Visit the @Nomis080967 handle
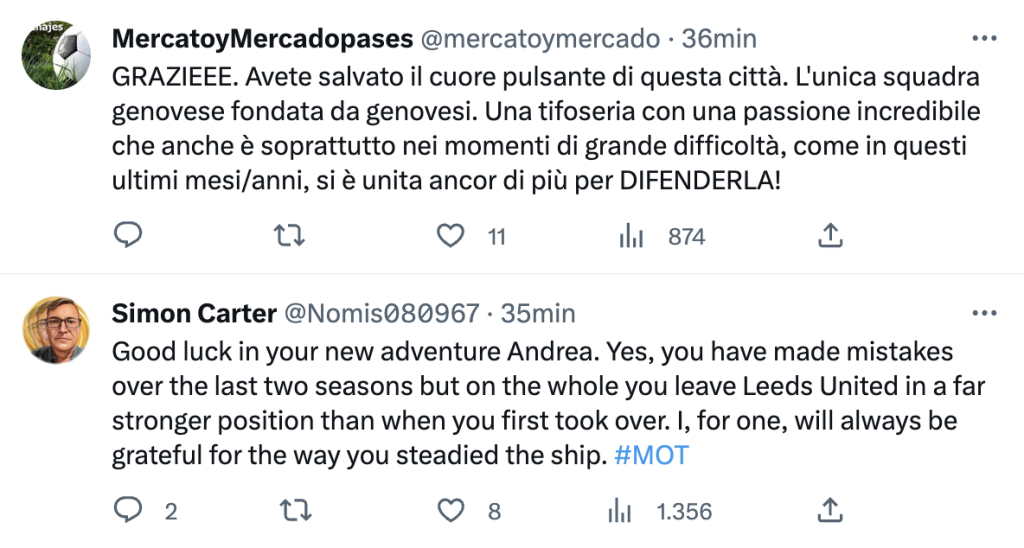Viewport: 1024px width, 548px height. pyautogui.click(x=382, y=314)
